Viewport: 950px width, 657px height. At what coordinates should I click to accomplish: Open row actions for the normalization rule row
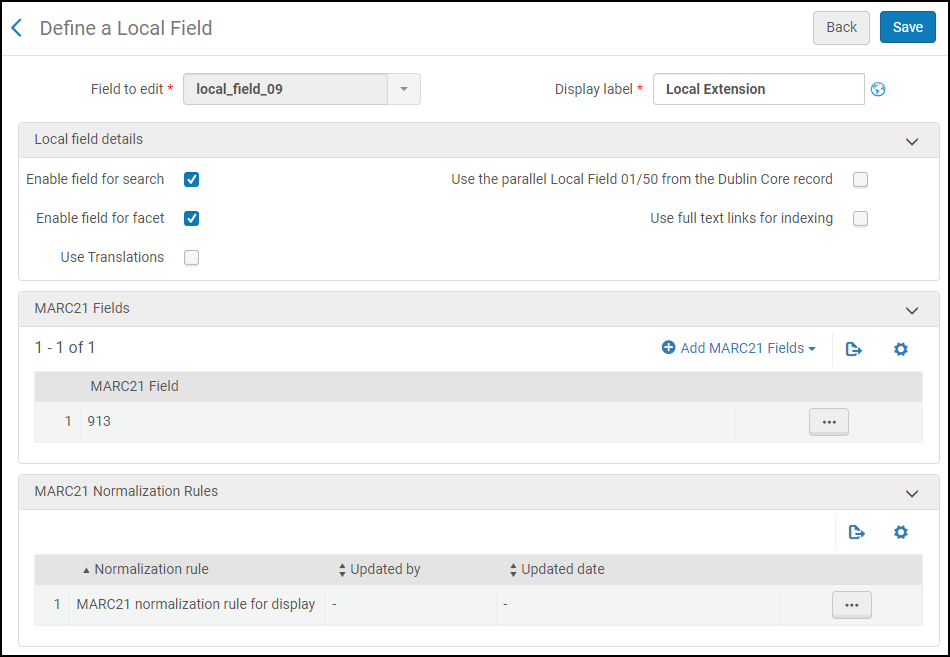pos(851,605)
